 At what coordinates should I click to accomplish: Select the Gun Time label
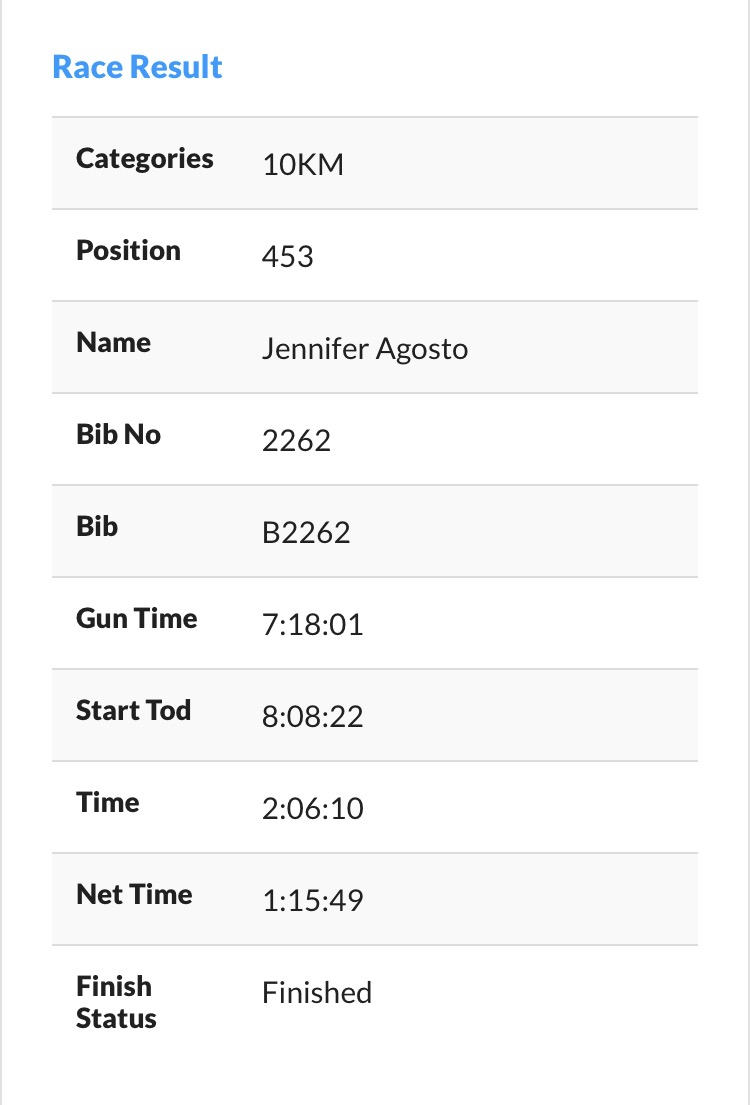[x=137, y=619]
